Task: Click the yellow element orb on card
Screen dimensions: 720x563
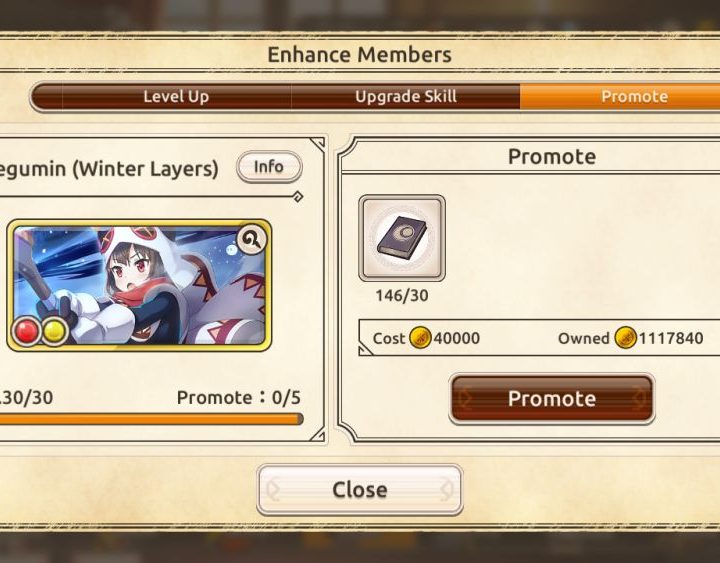Action: pyautogui.click(x=55, y=331)
